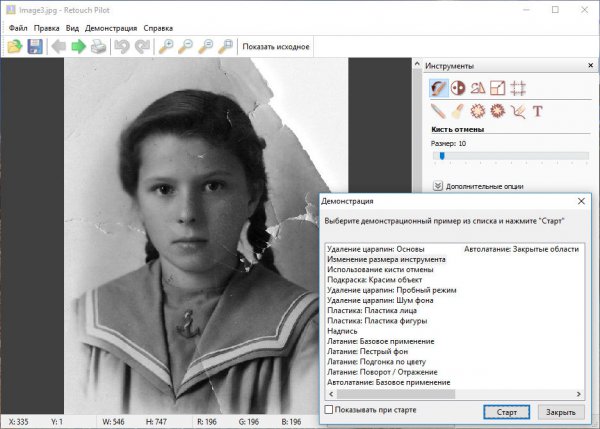Click the W: 546 status bar value
The image size is (600, 429).
pos(113,422)
